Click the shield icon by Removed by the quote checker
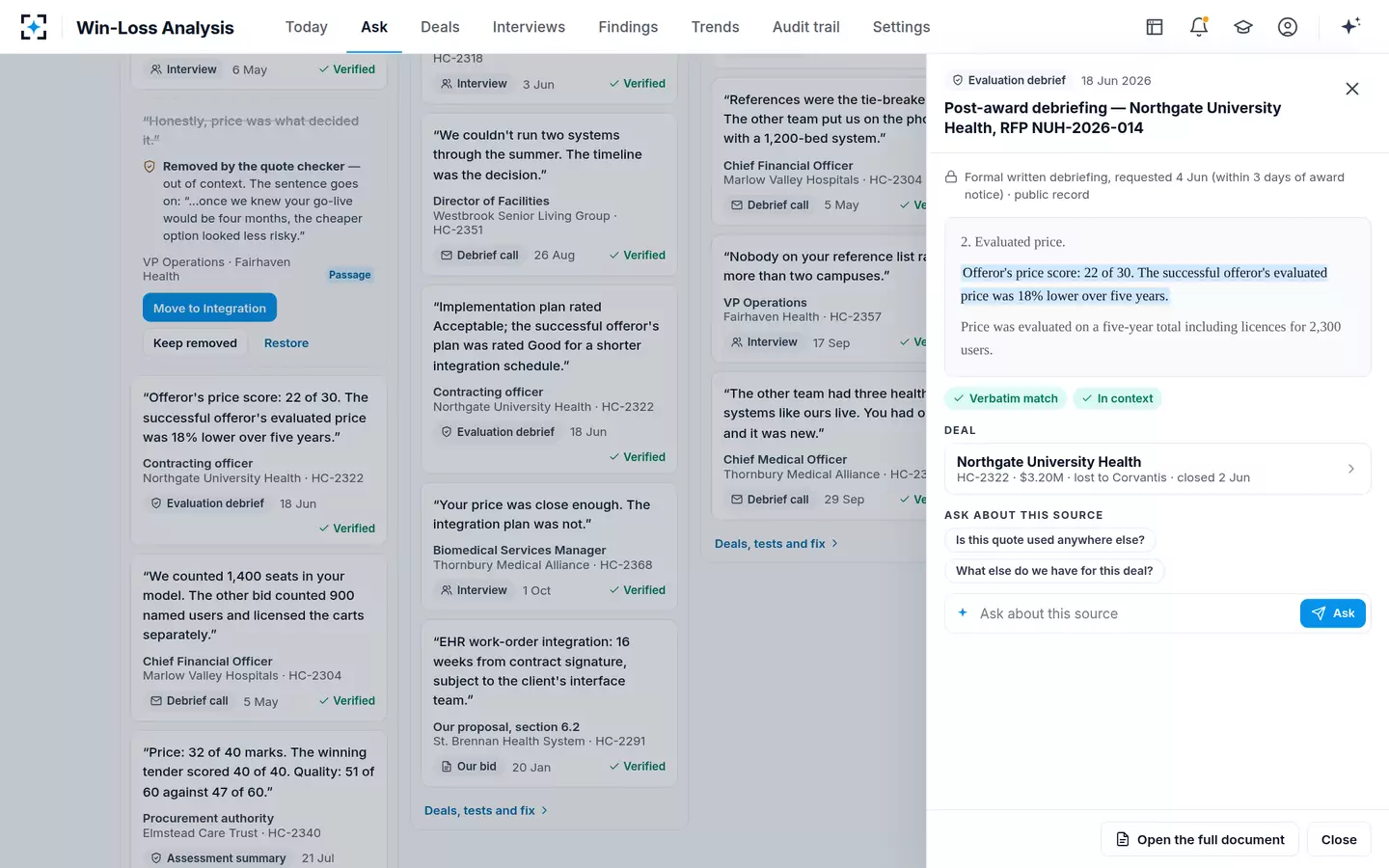The height and width of the screenshot is (868, 1389). click(150, 167)
